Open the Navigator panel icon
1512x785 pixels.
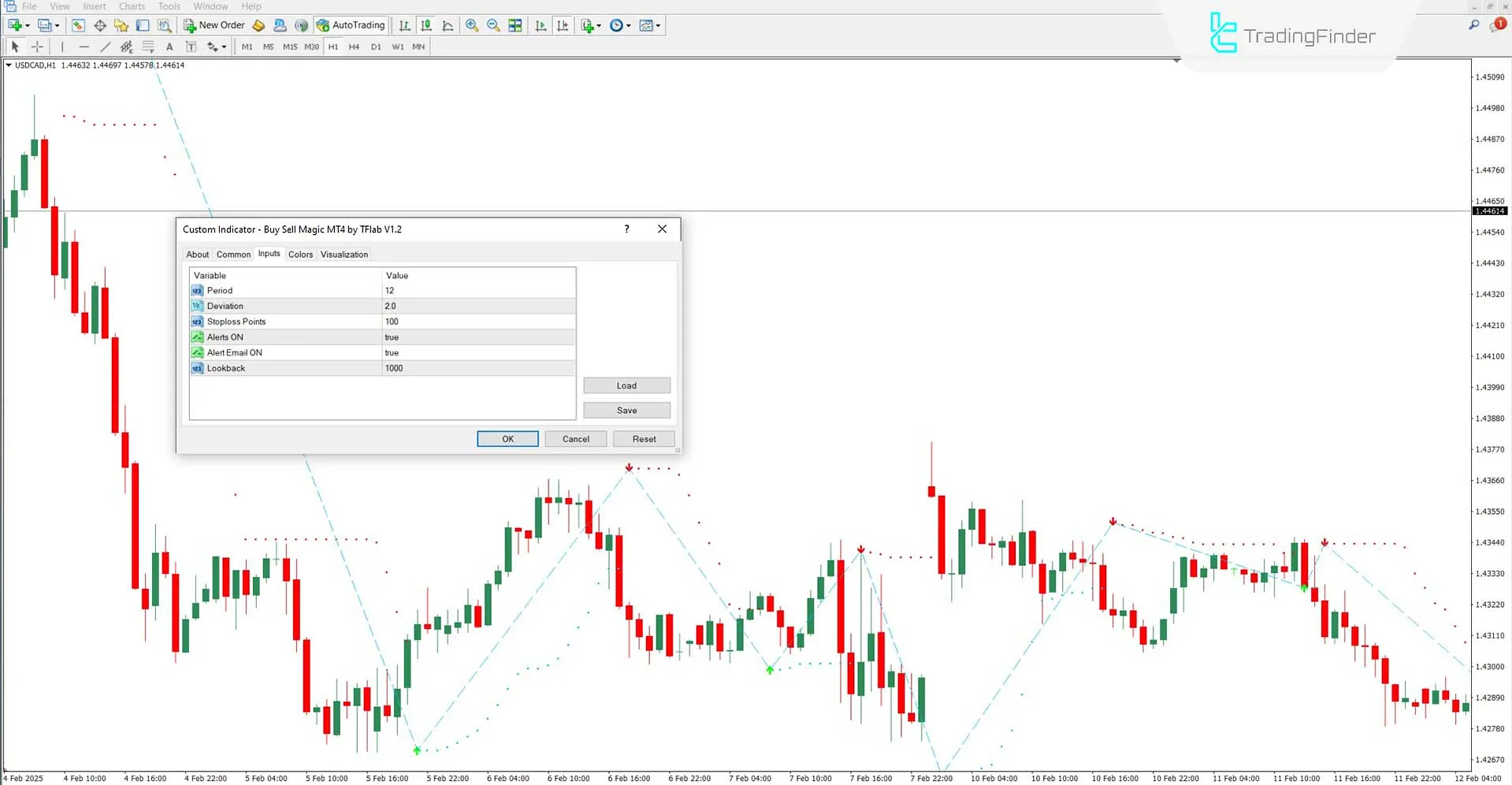tap(121, 25)
